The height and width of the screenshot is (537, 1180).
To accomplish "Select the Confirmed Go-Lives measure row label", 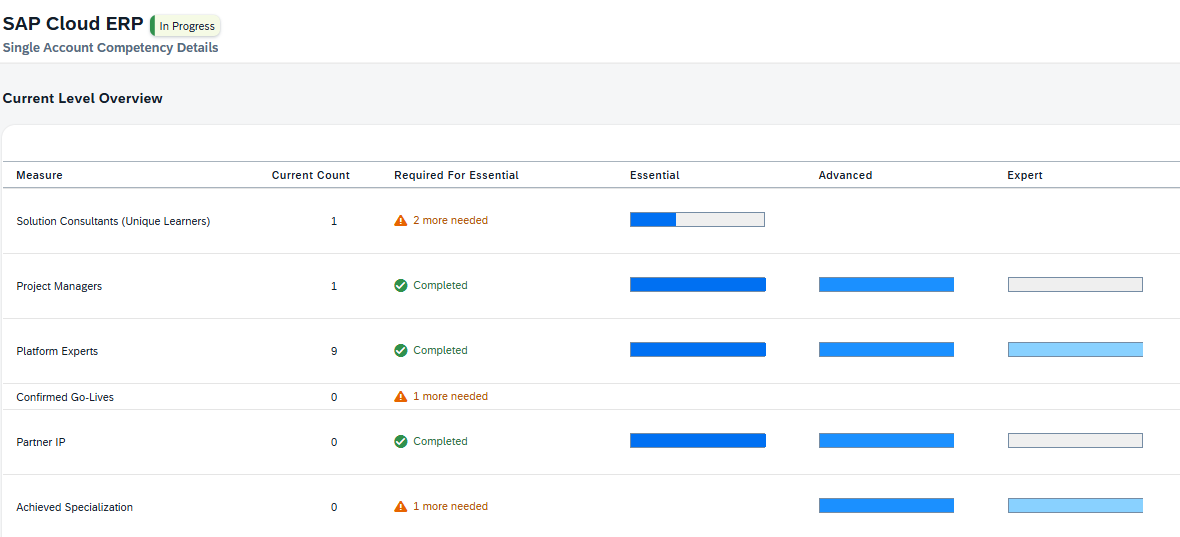I will [65, 397].
